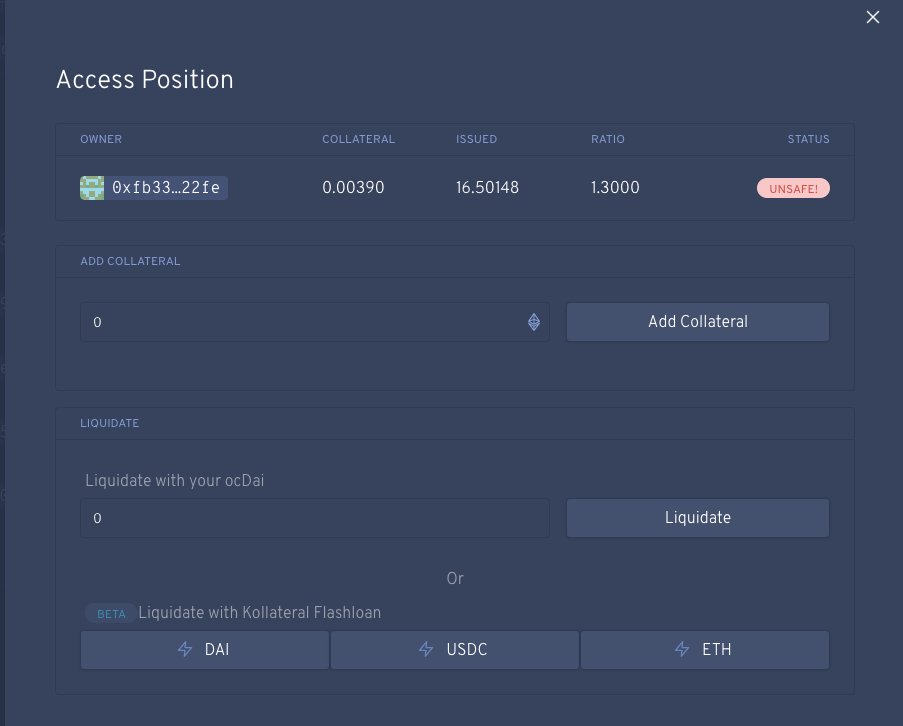This screenshot has height=726, width=903.
Task: Click the RATIO column header
Action: pos(608,139)
